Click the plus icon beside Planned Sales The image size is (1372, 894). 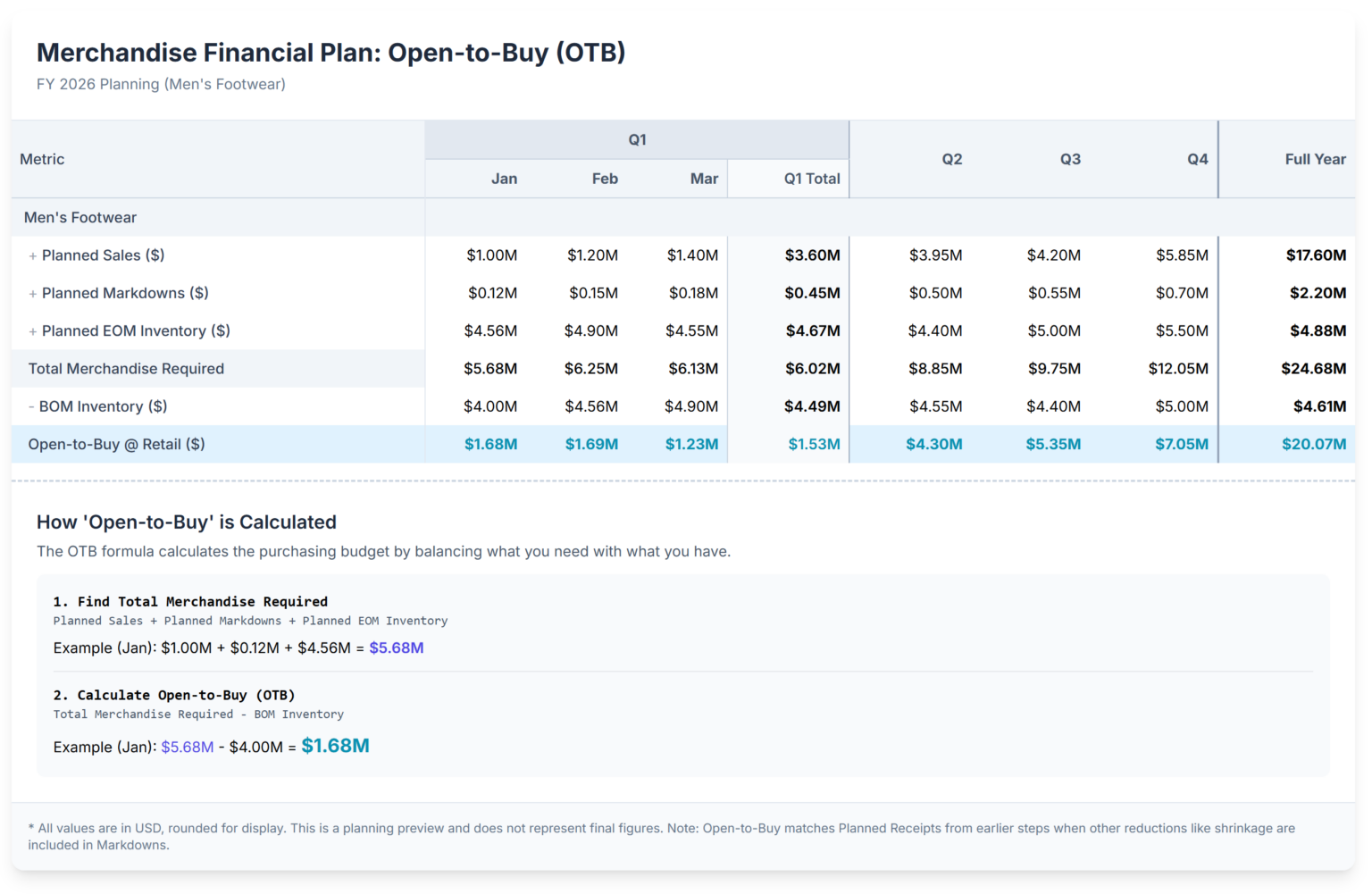(31, 255)
